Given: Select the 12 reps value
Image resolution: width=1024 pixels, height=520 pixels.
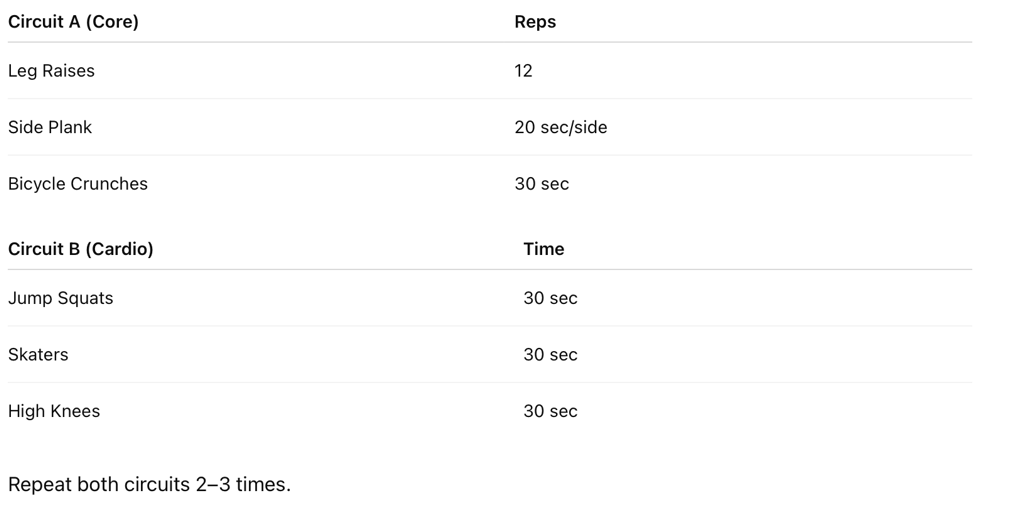Looking at the screenshot, I should (523, 71).
